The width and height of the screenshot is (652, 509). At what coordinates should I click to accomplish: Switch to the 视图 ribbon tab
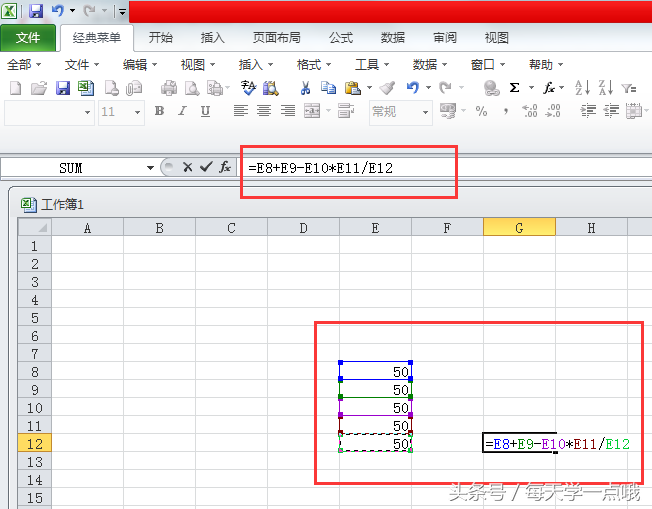[x=496, y=38]
